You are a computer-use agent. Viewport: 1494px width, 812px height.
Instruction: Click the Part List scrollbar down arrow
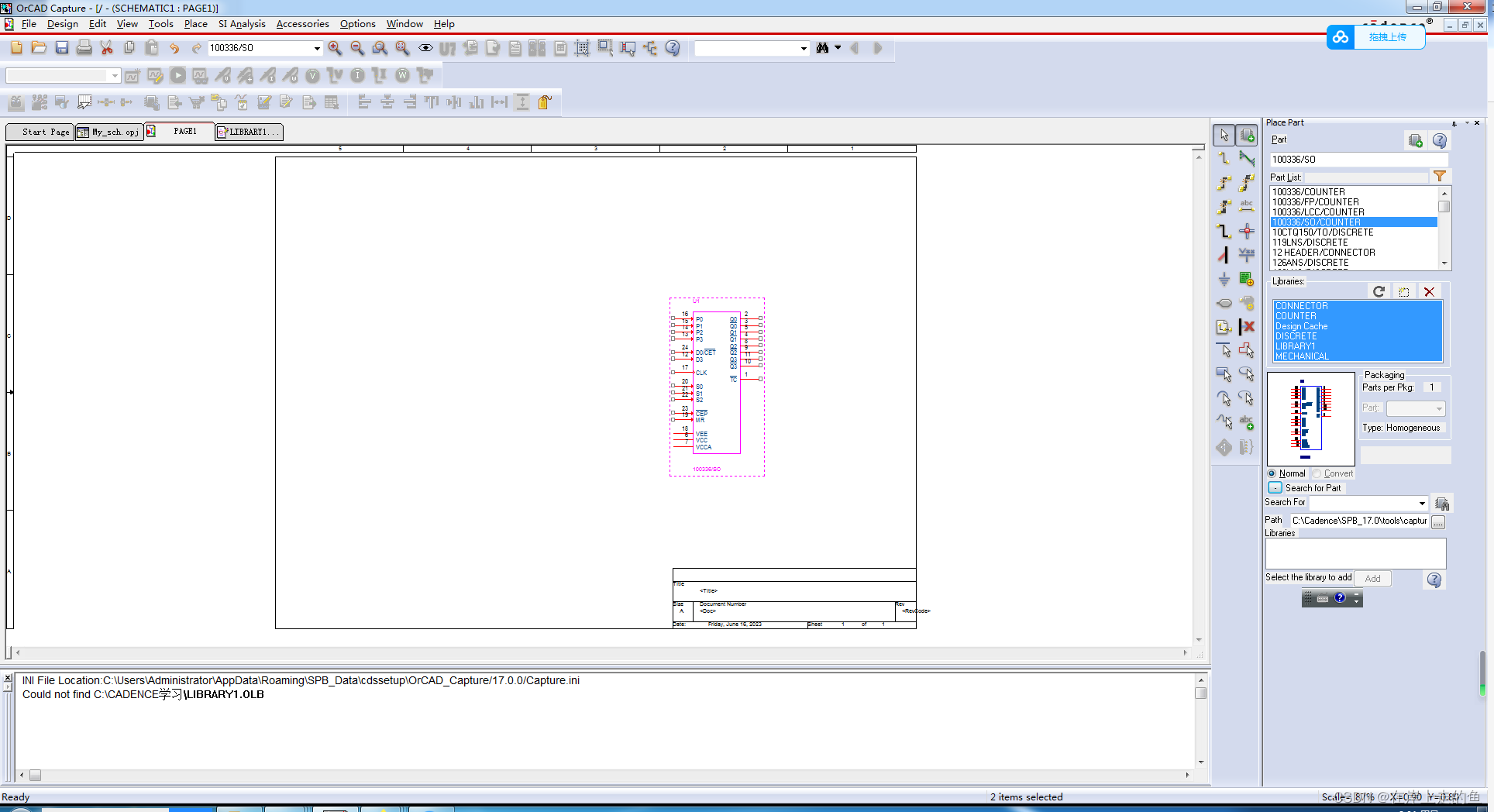pos(1444,263)
